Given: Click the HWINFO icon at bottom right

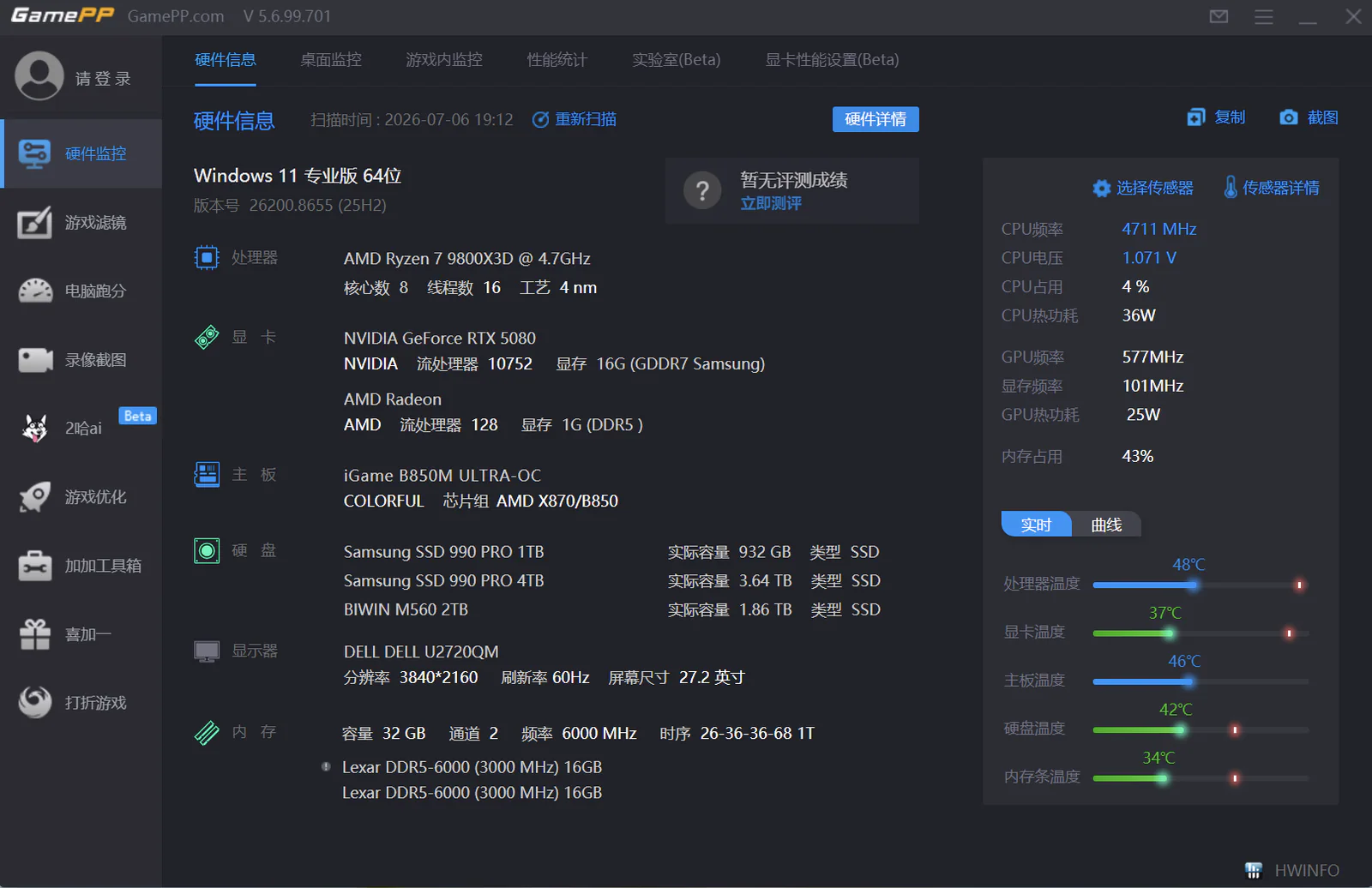Looking at the screenshot, I should (x=1254, y=871).
